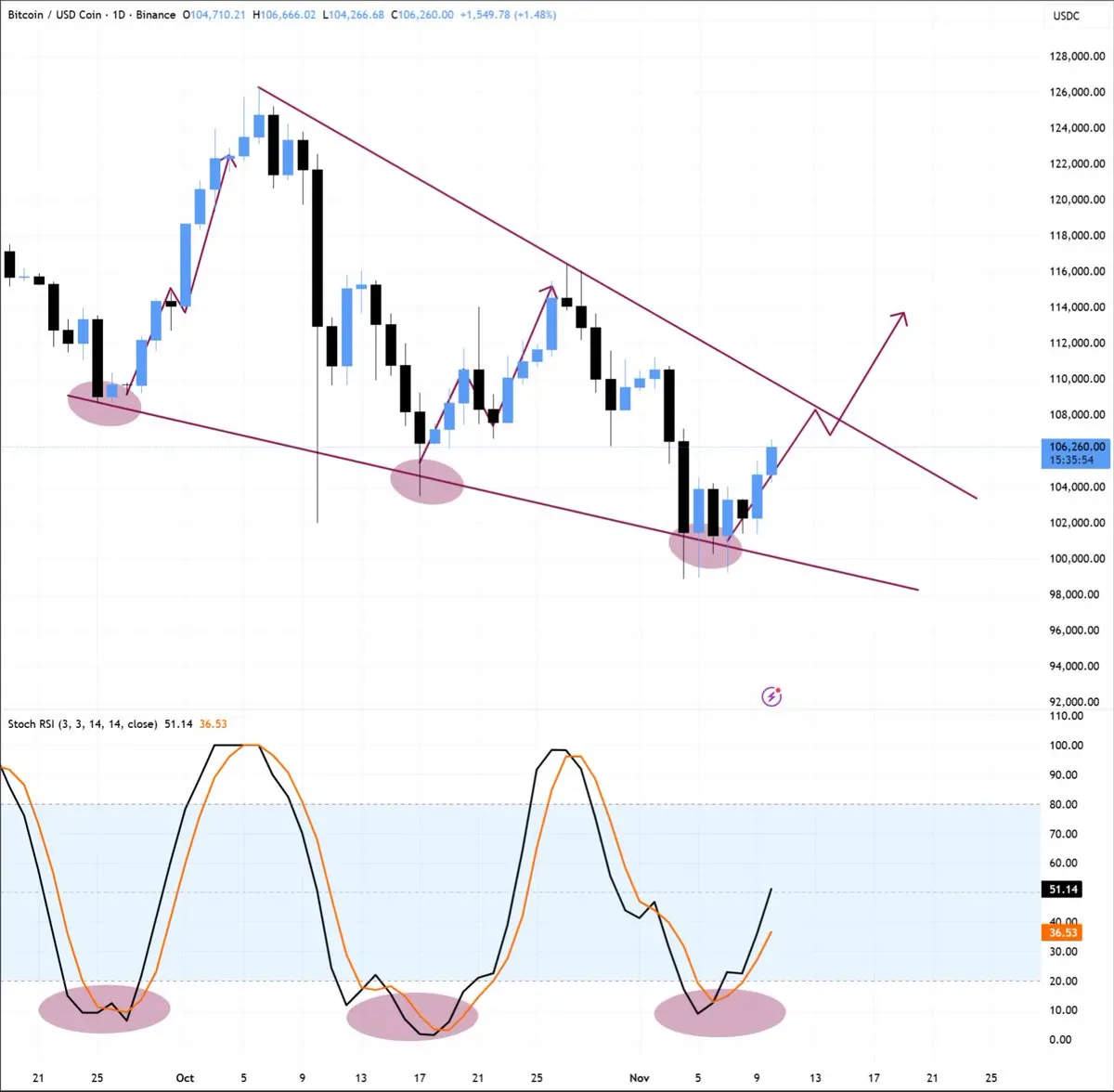
Task: Click the Nov date label on time axis
Action: pos(640,1078)
